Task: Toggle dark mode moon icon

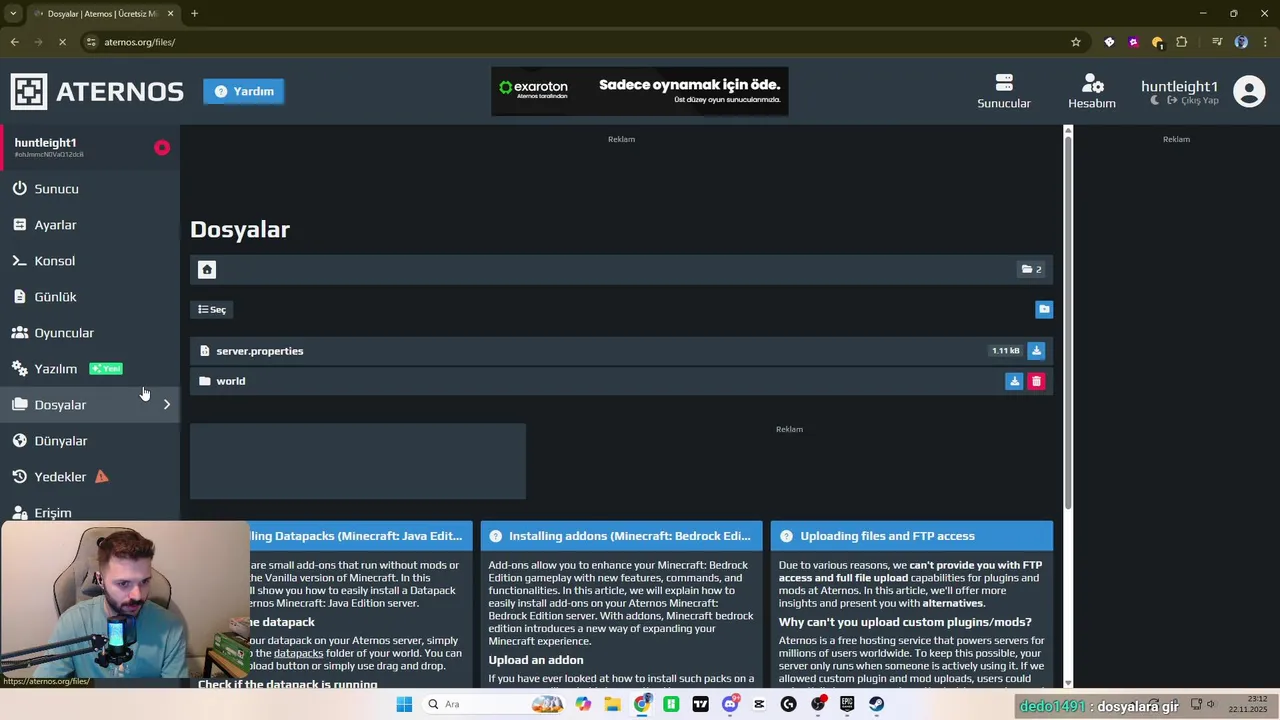Action: click(x=1155, y=101)
